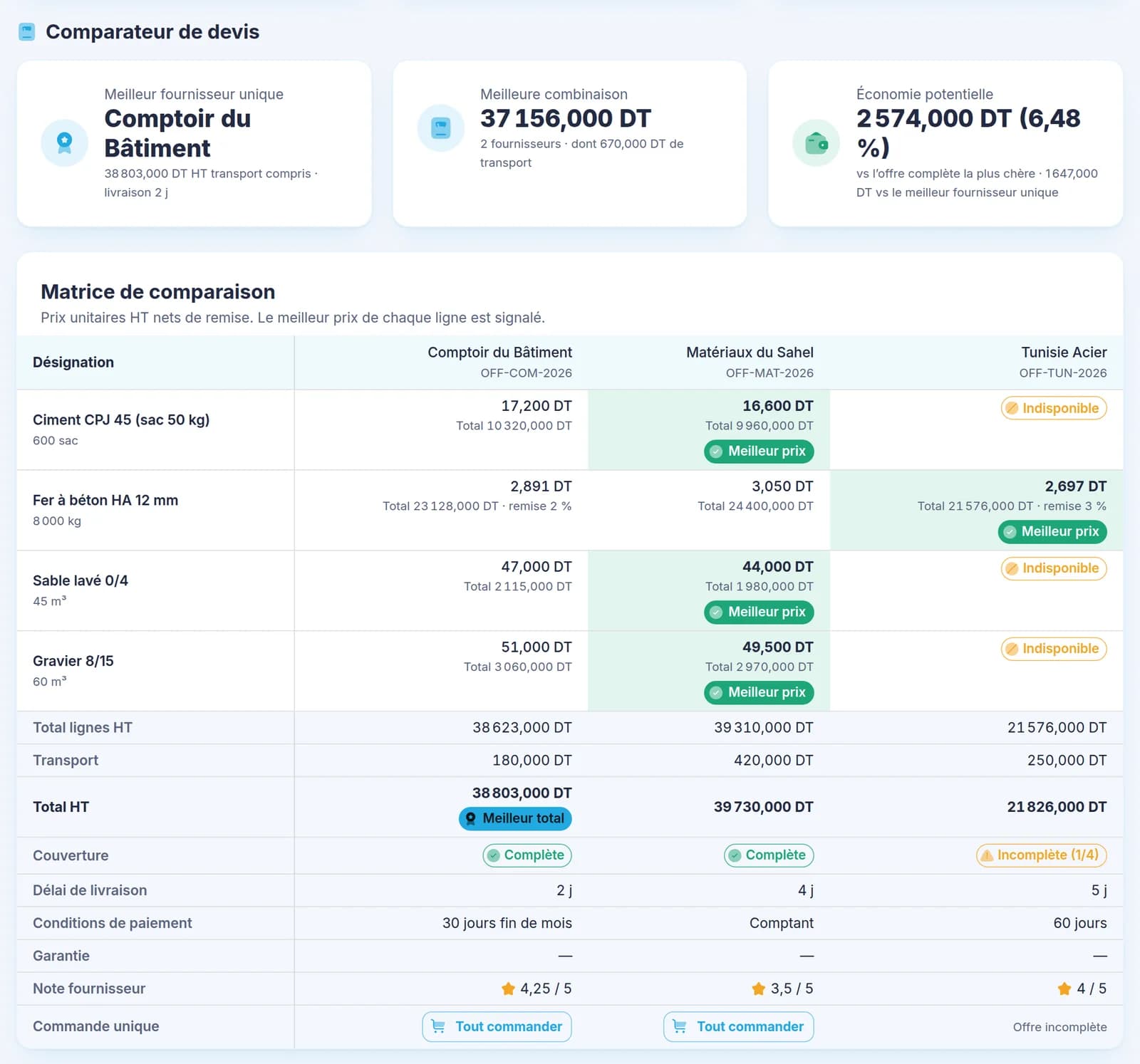Viewport: 1140px width, 1064px height.
Task: Click the 16,600 DT cement unit price
Action: click(x=778, y=406)
